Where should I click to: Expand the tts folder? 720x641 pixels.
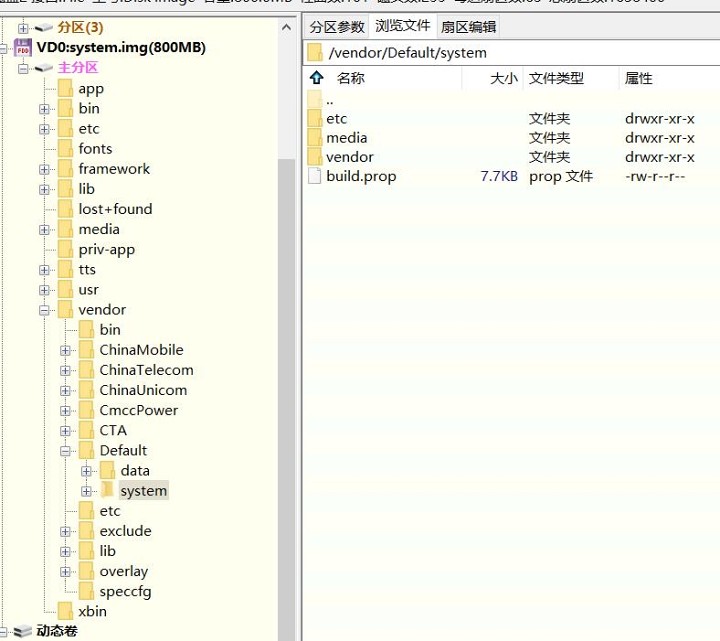(44, 270)
